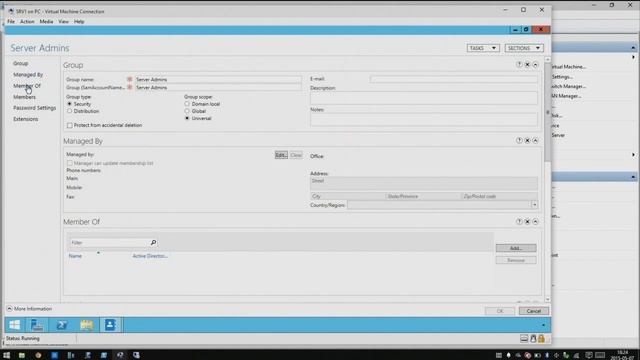640x360 pixels.
Task: Go to the Members navigation item
Action: point(24,97)
